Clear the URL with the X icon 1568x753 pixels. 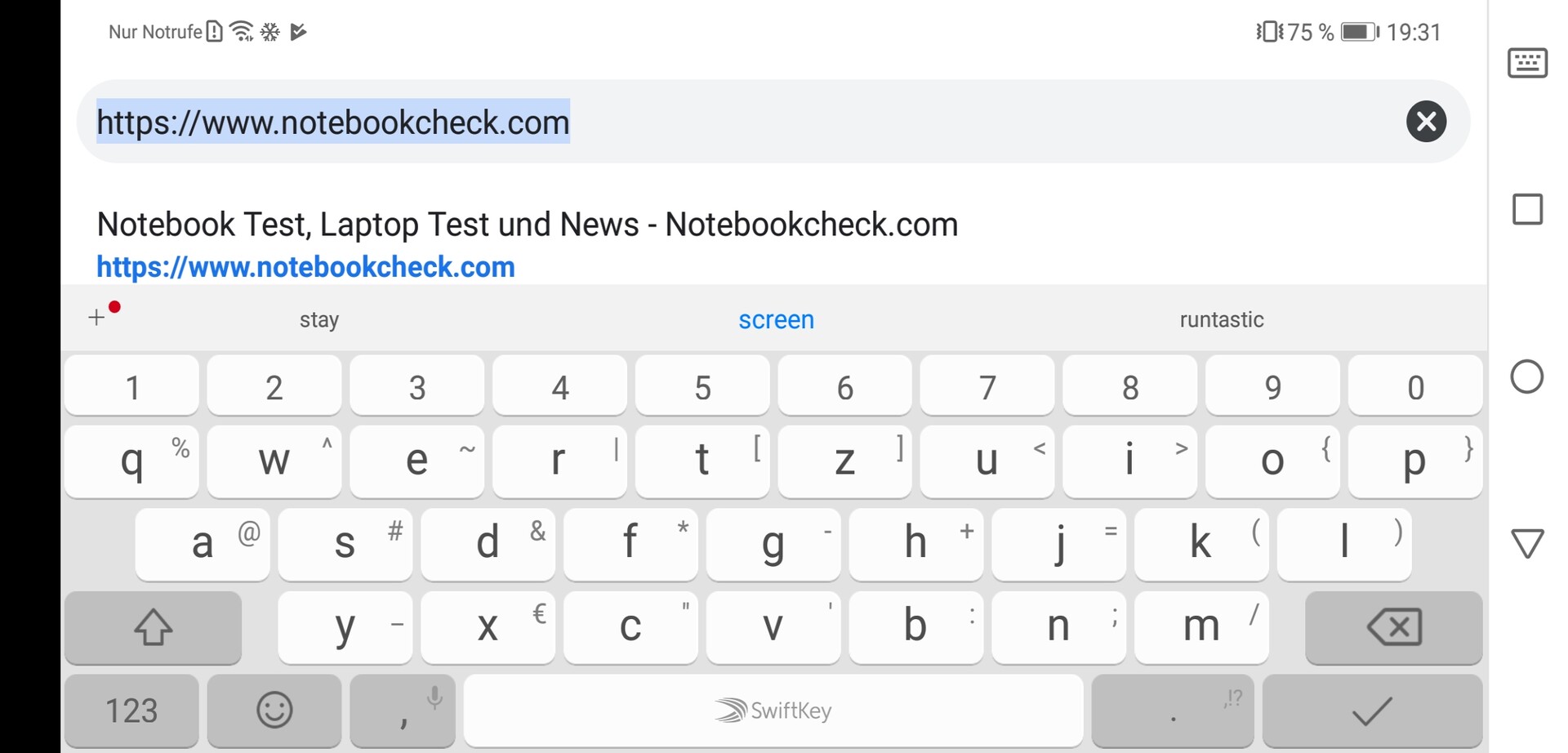pyautogui.click(x=1426, y=122)
